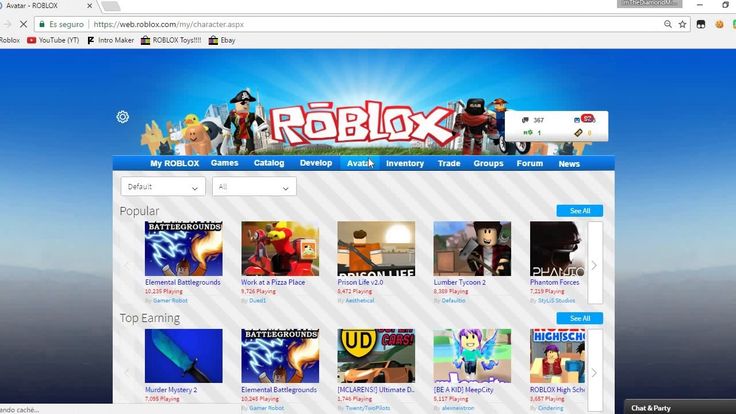This screenshot has width=736, height=414.
Task: Open the Avatar navigation item
Action: tap(360, 163)
